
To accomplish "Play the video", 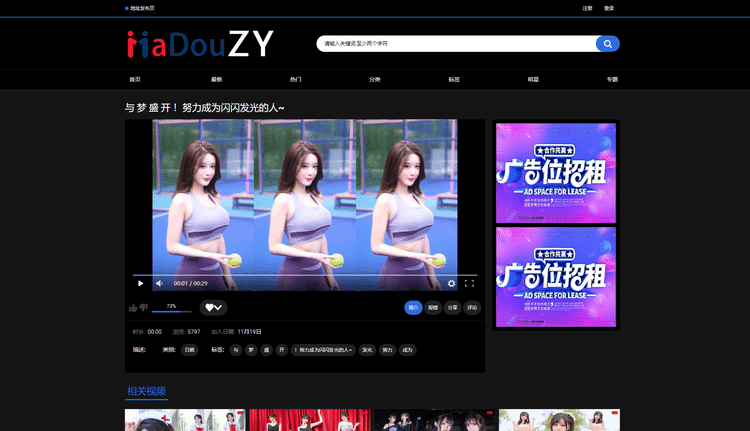I will click(x=141, y=283).
